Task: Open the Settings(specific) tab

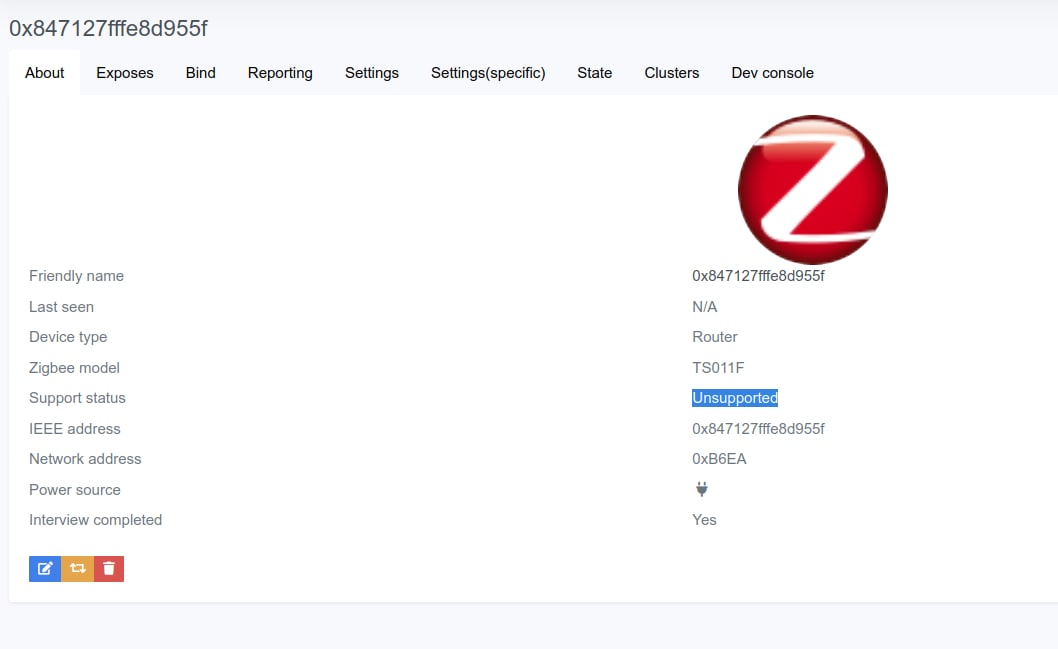Action: tap(488, 73)
